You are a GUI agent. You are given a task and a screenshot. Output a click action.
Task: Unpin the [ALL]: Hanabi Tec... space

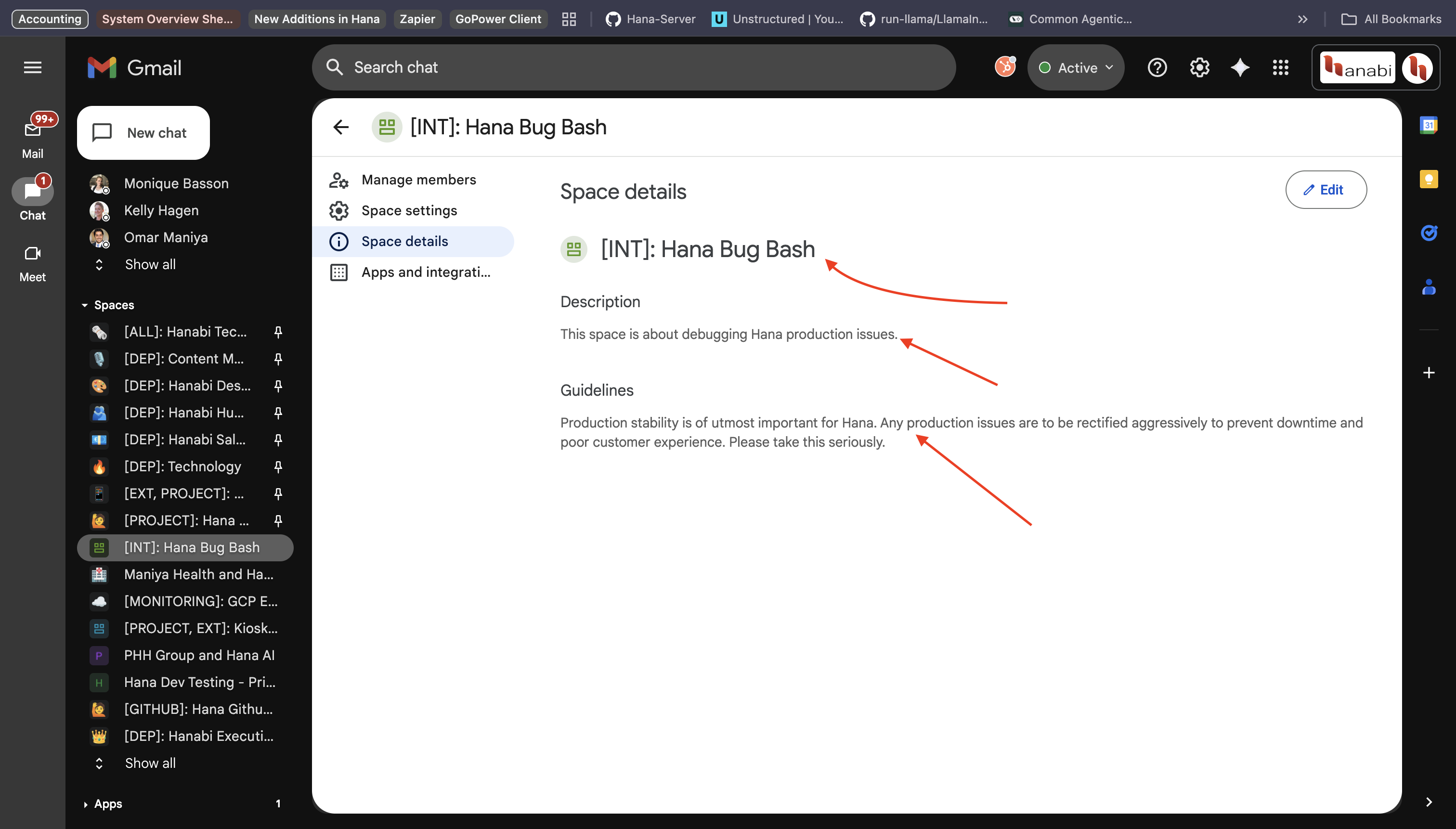278,331
